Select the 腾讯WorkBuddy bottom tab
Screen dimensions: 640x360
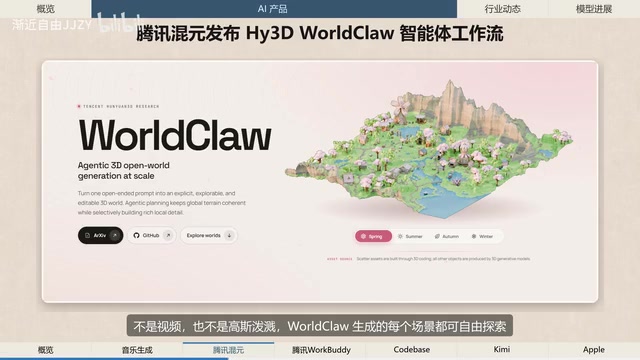[x=321, y=350]
